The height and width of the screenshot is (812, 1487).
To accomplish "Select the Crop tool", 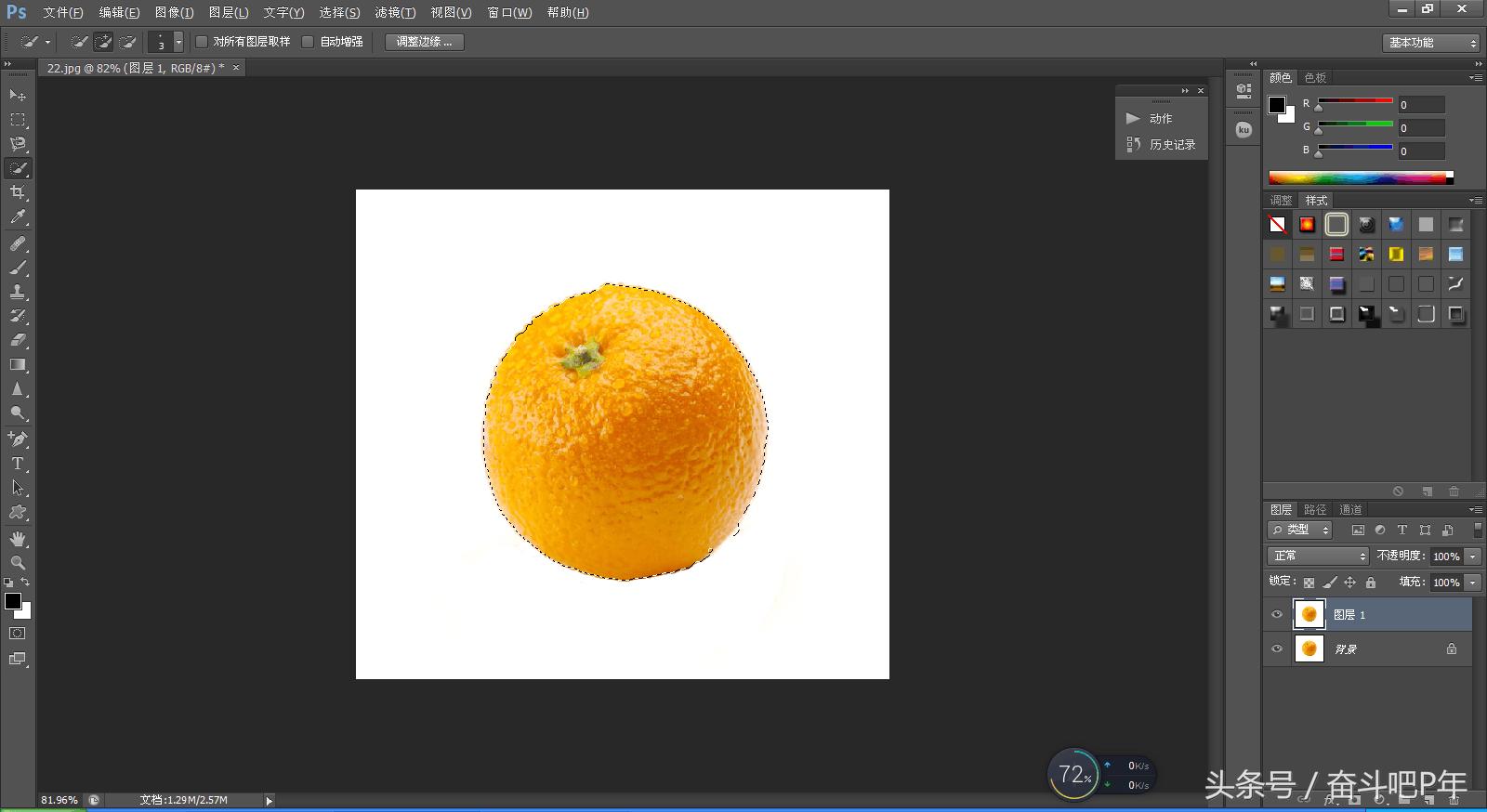I will [x=18, y=192].
